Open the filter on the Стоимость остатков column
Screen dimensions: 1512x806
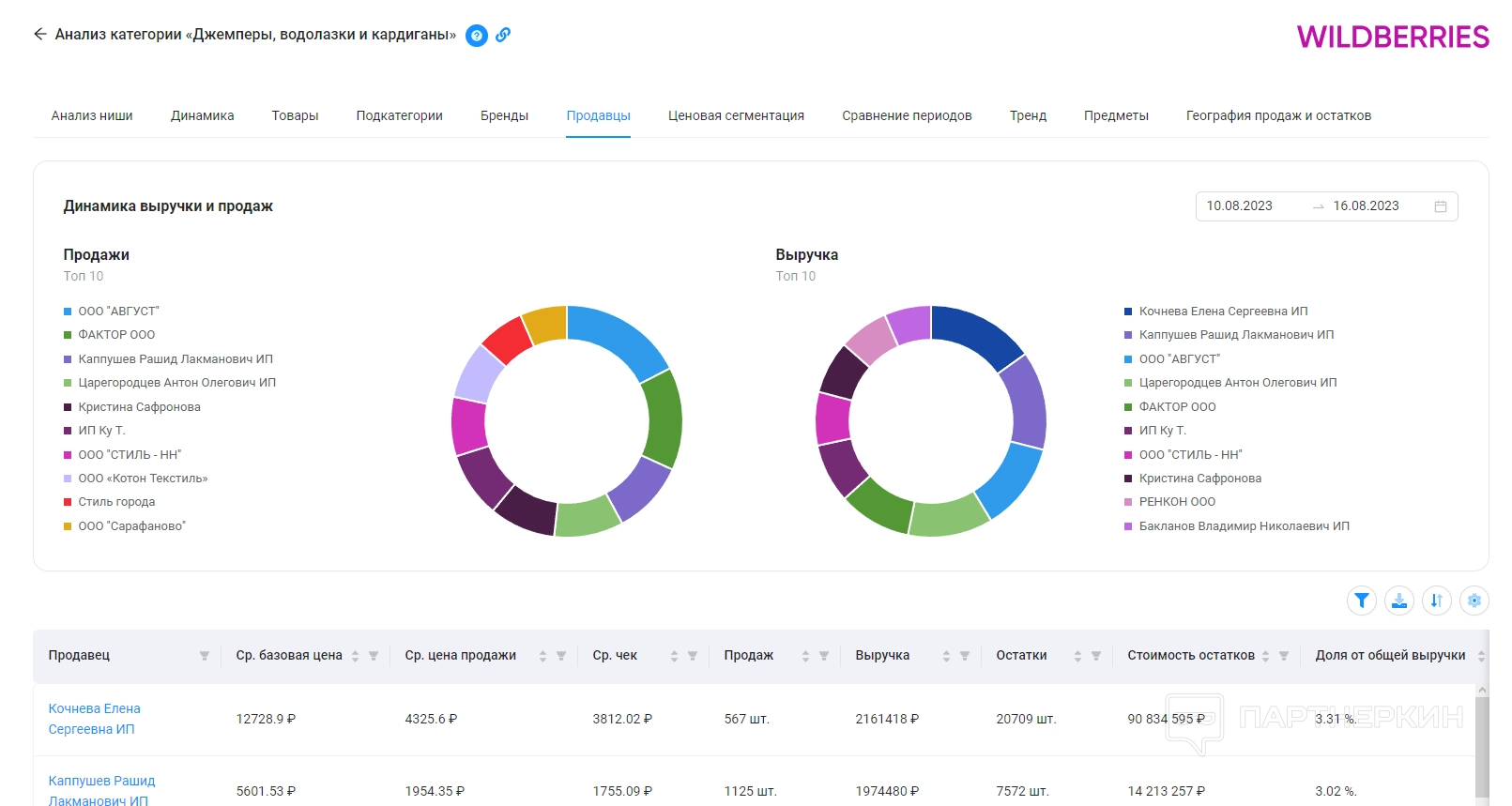click(x=1283, y=656)
